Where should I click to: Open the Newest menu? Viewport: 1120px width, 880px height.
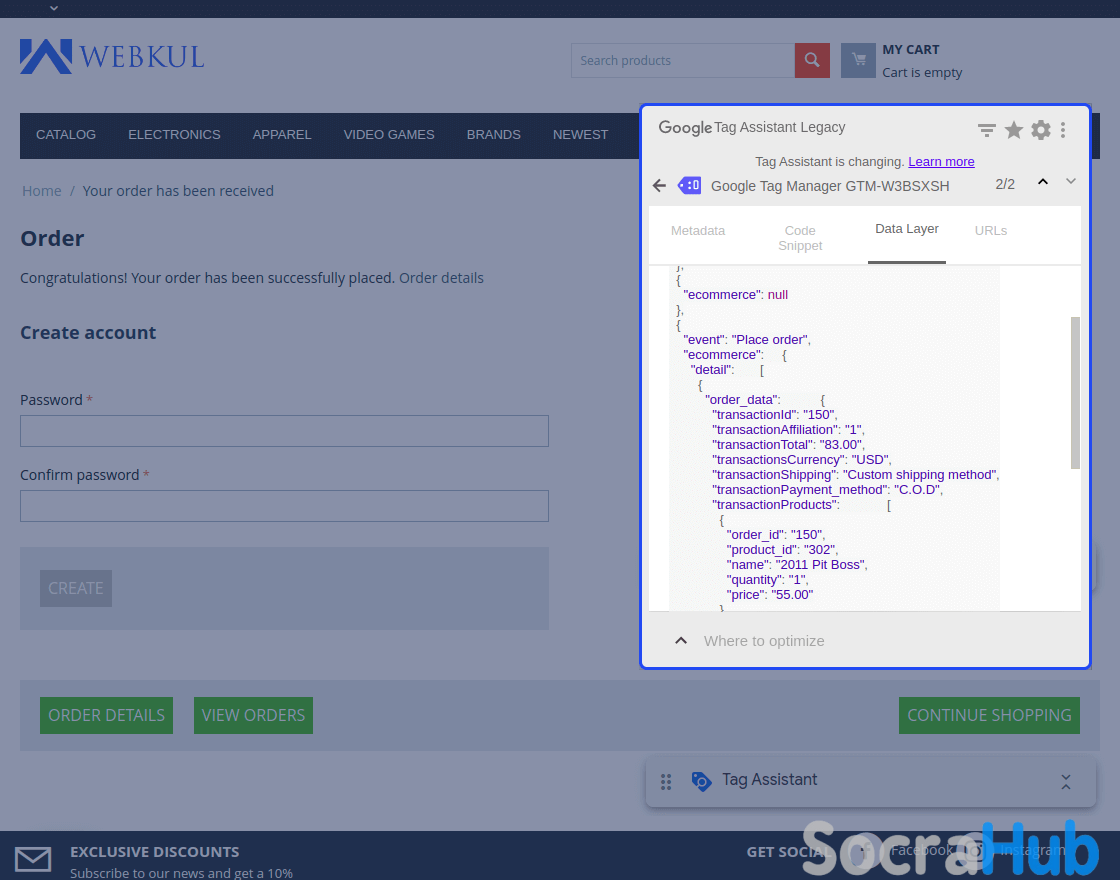point(581,135)
